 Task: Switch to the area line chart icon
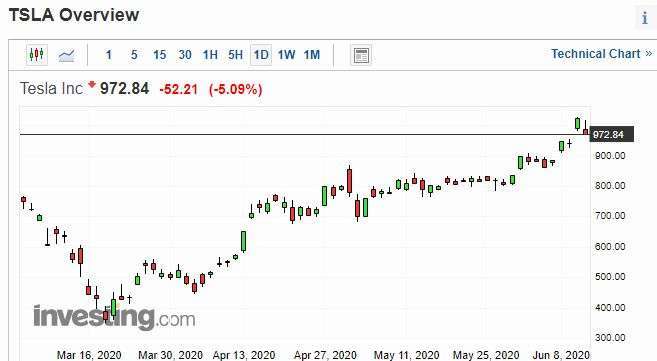66,55
